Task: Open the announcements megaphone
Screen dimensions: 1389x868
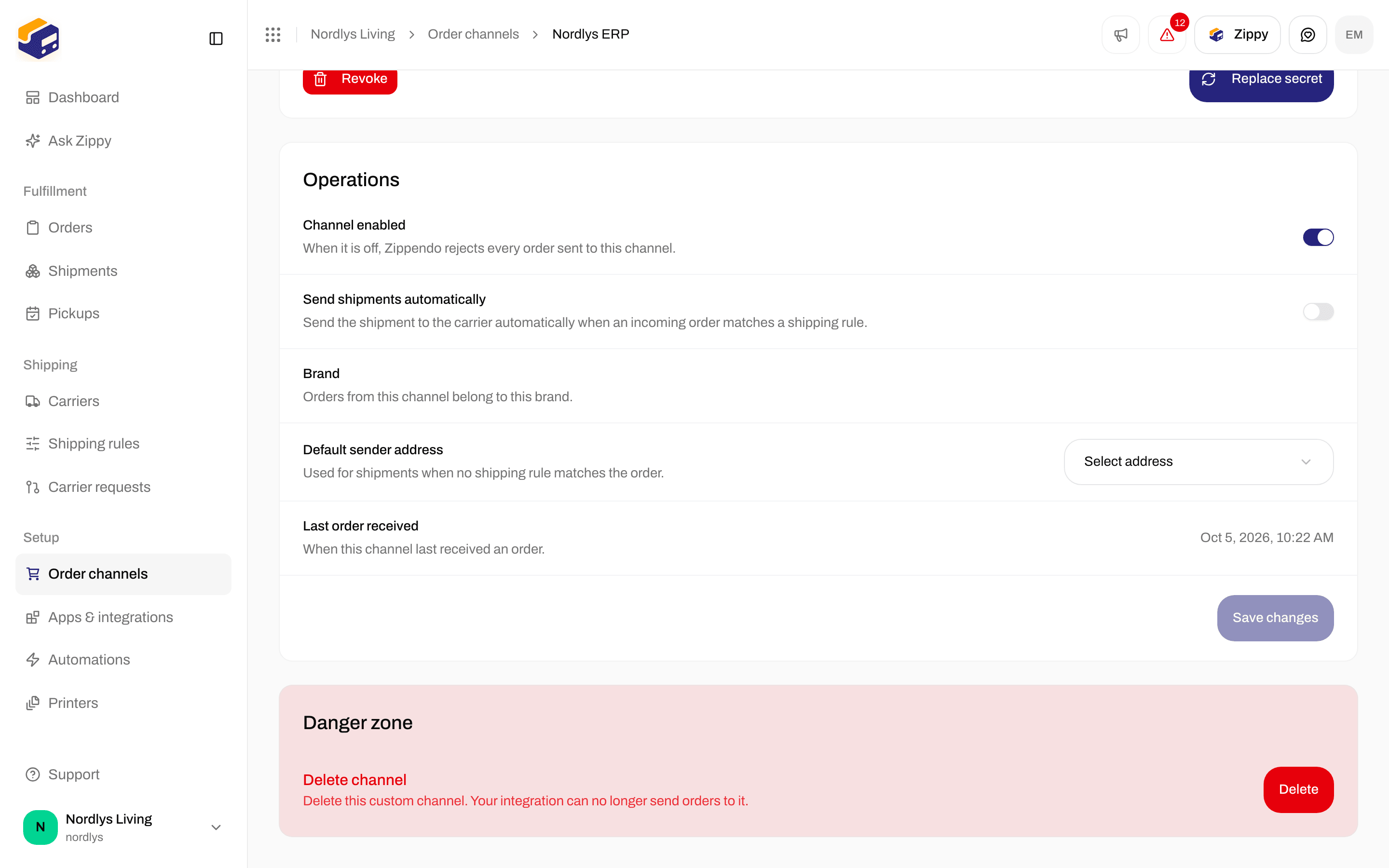Action: tap(1120, 34)
